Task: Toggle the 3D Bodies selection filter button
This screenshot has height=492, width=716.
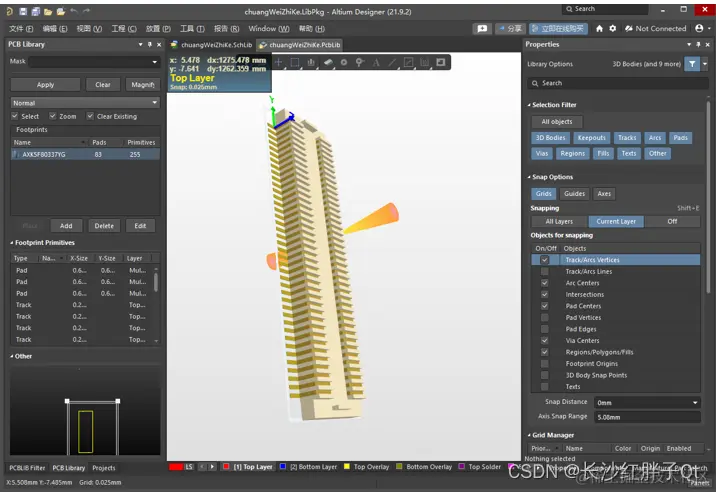Action: point(550,138)
